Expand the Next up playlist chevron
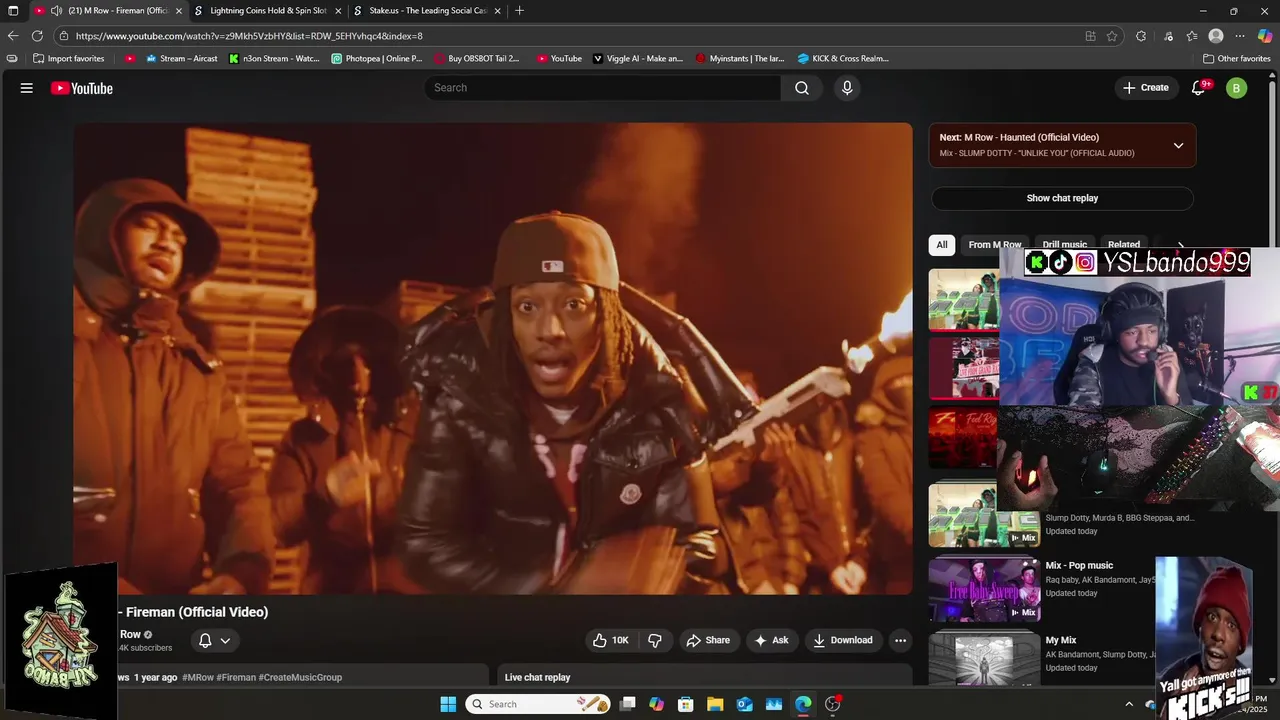The height and width of the screenshot is (720, 1280). coord(1178,145)
